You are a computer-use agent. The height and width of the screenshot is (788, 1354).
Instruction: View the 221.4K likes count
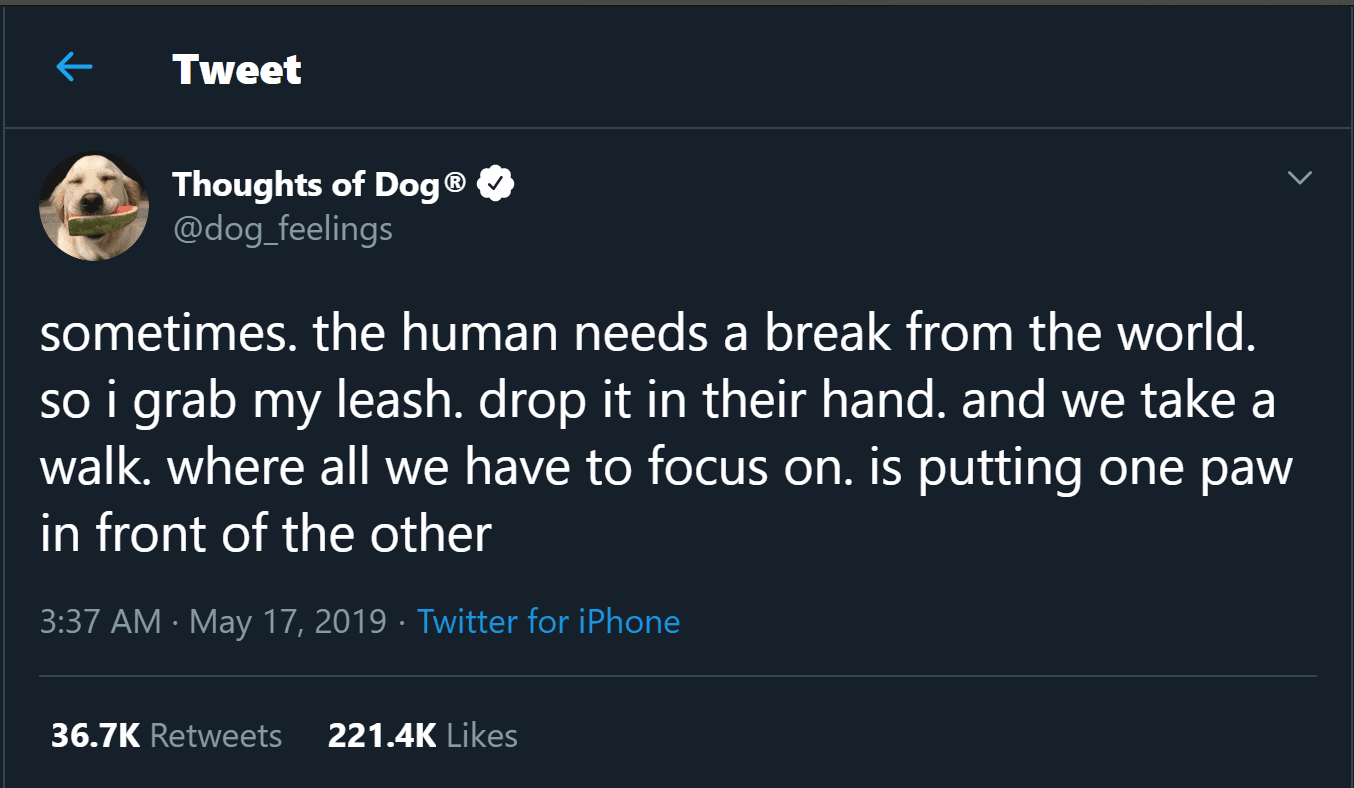[382, 736]
